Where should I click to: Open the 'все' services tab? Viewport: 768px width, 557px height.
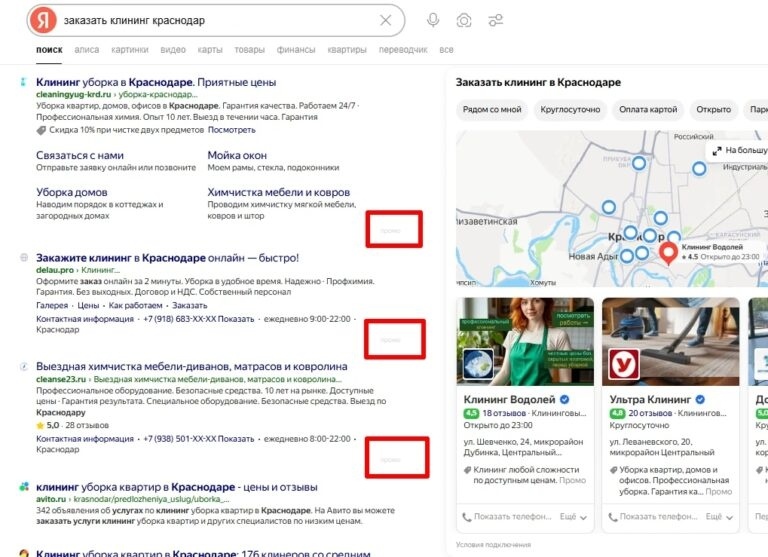(446, 49)
